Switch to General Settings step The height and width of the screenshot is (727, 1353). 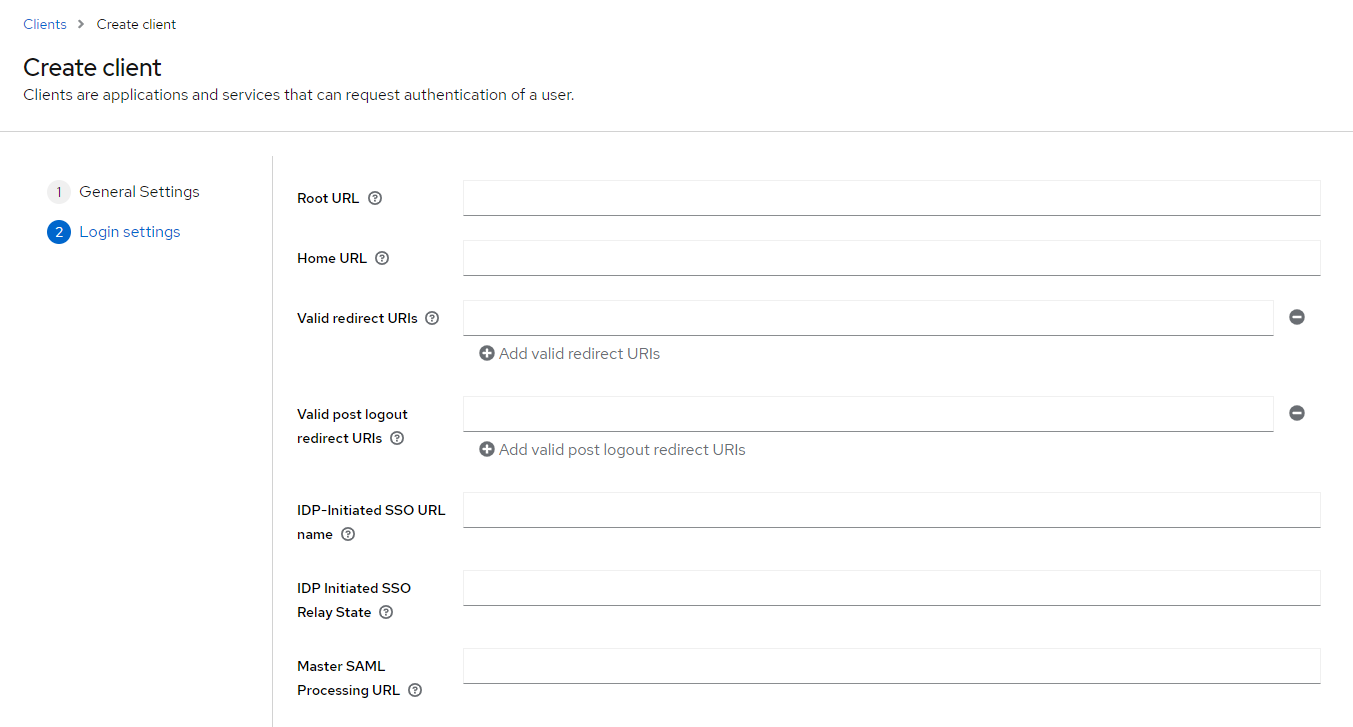pyautogui.click(x=139, y=192)
